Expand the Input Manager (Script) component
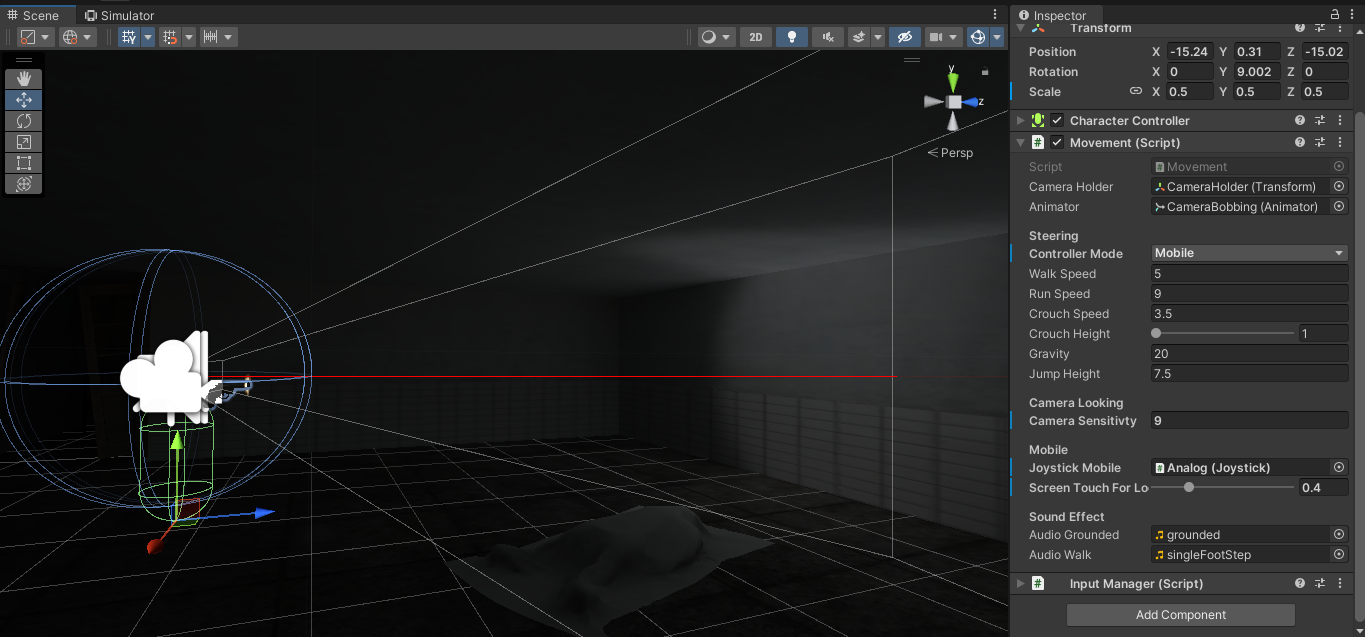 pos(1020,583)
